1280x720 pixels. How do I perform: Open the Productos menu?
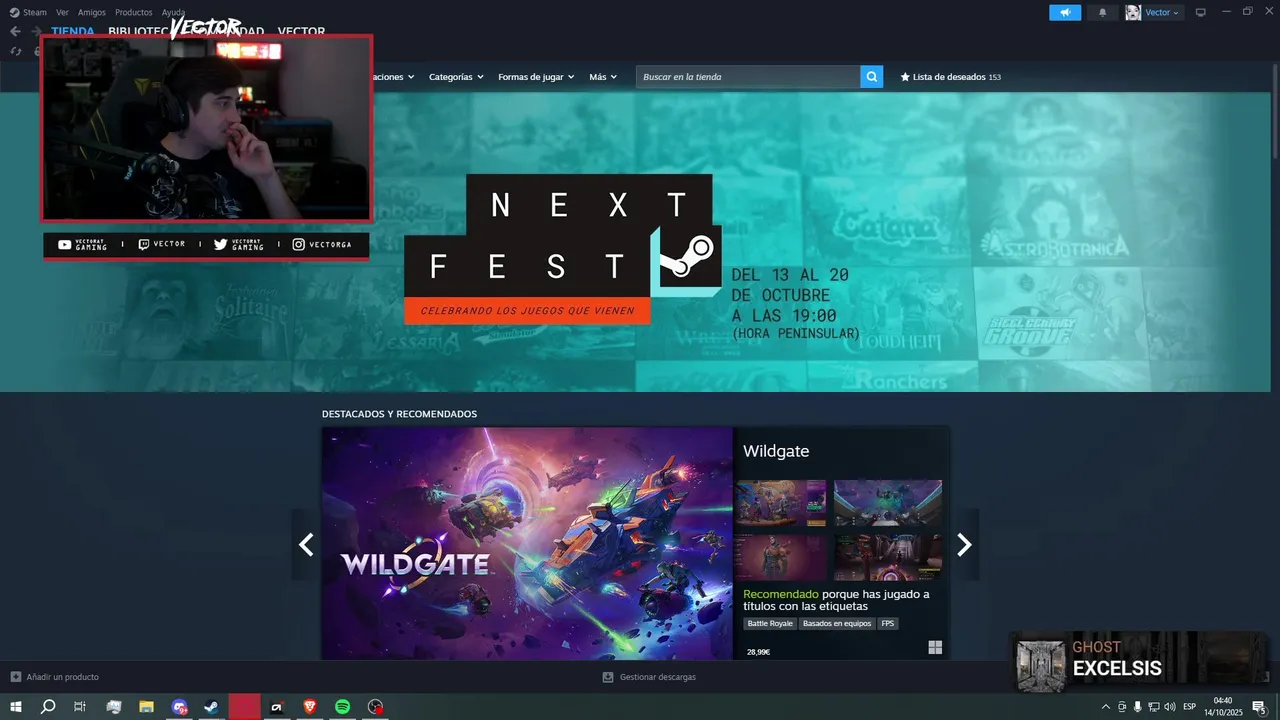134,13
